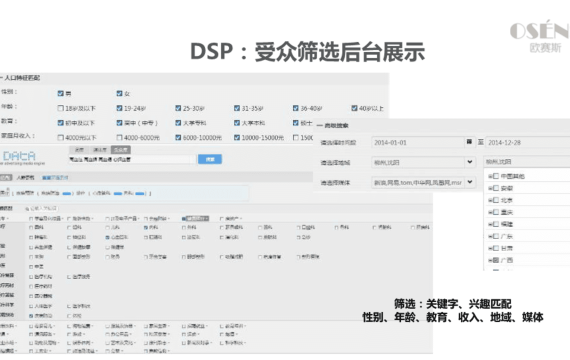Toggle the 大学专科 education checkbox
This screenshot has width=570, height=360.
point(178,123)
